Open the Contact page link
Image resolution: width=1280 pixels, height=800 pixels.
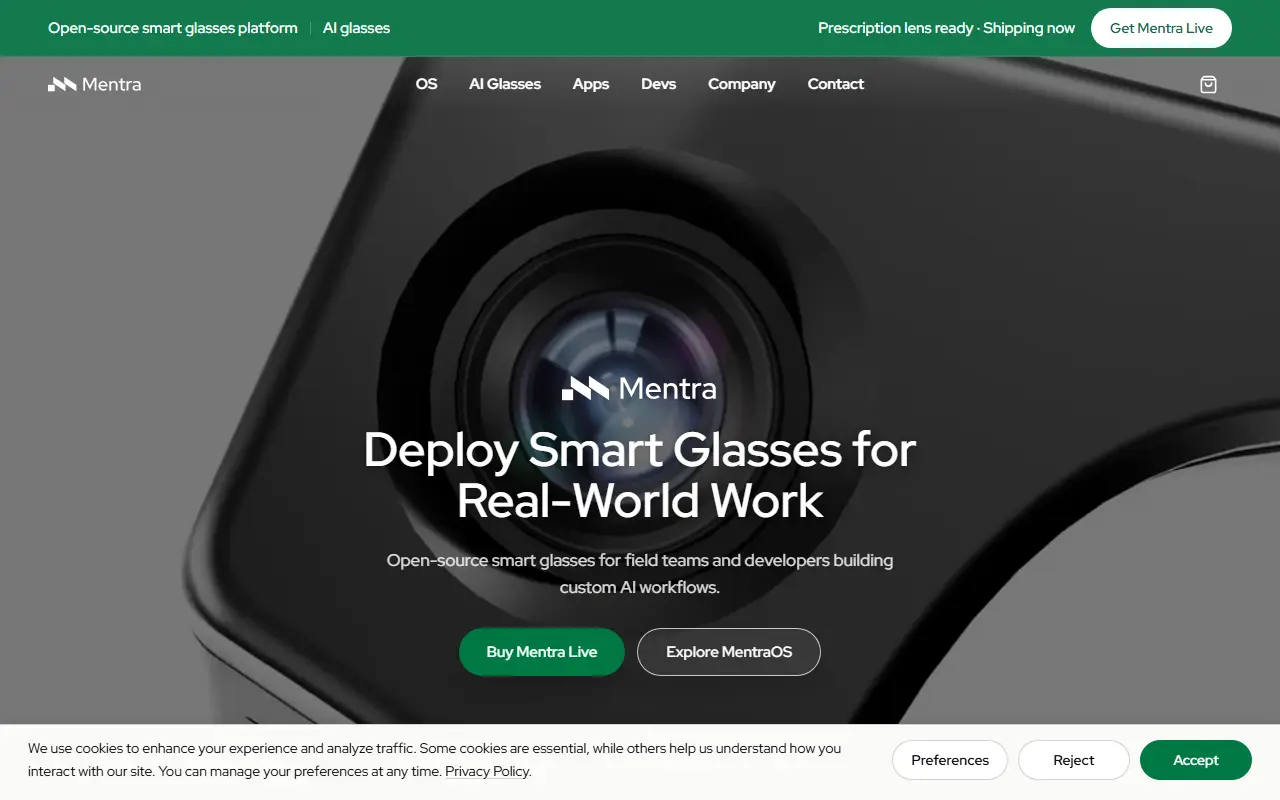pyautogui.click(x=836, y=84)
